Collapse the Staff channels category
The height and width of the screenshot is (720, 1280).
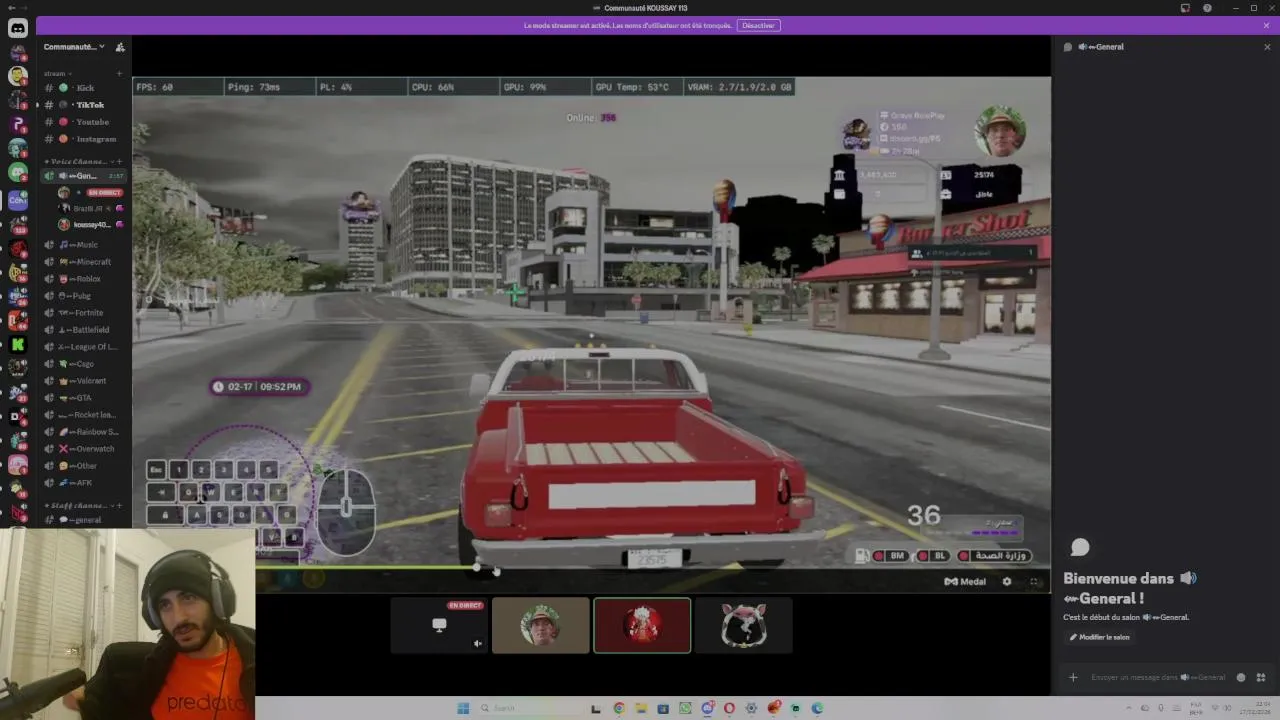point(78,506)
